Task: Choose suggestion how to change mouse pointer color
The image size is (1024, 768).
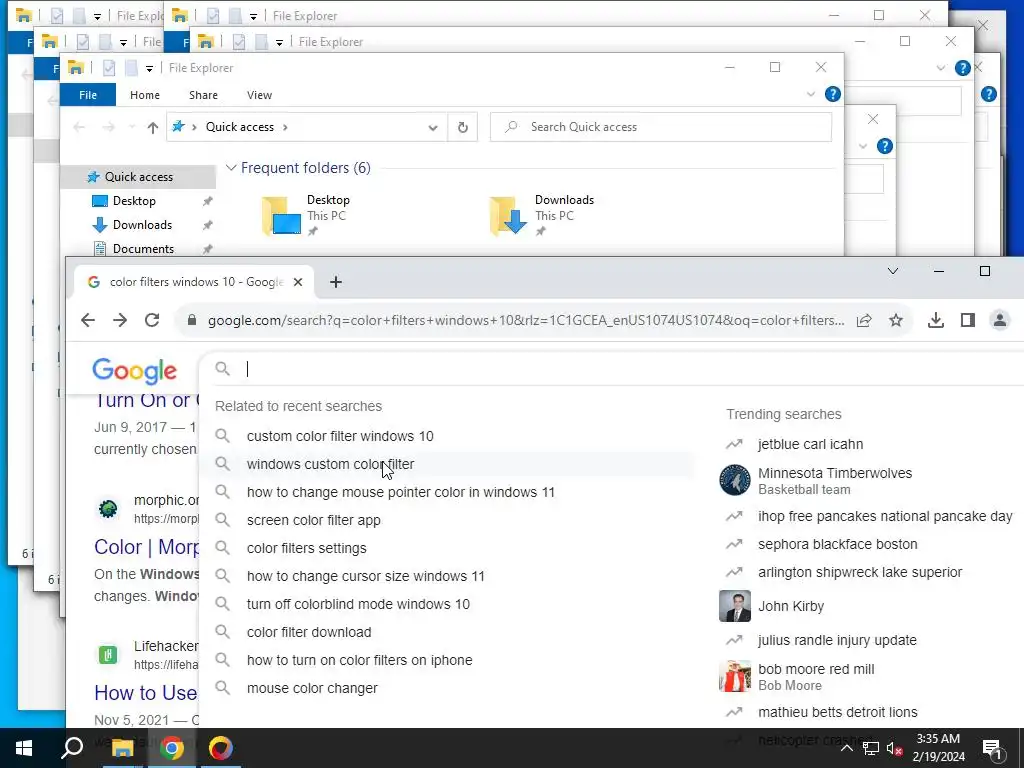Action: pyautogui.click(x=400, y=492)
